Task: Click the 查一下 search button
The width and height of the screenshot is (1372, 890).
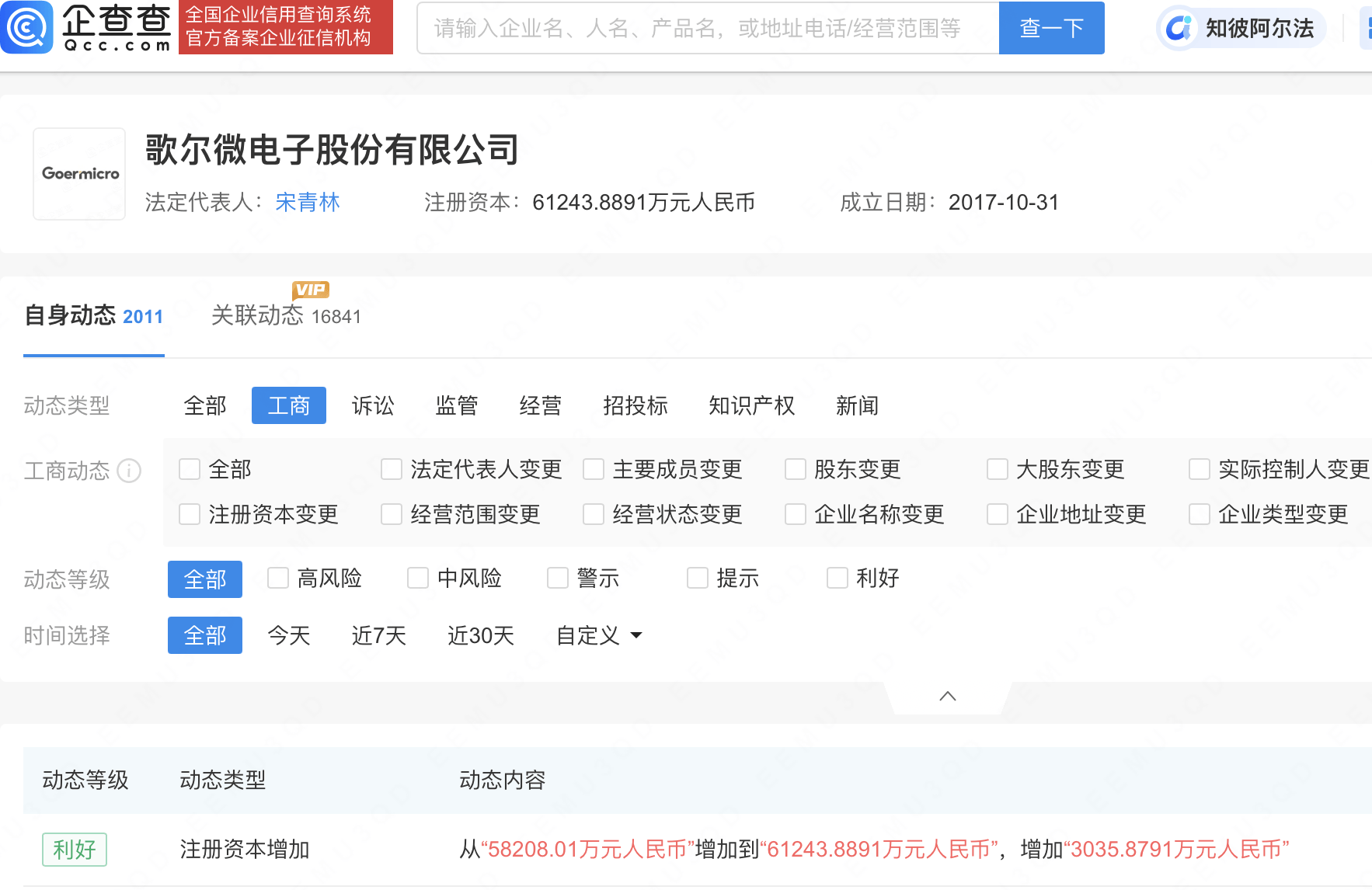Action: [1051, 28]
